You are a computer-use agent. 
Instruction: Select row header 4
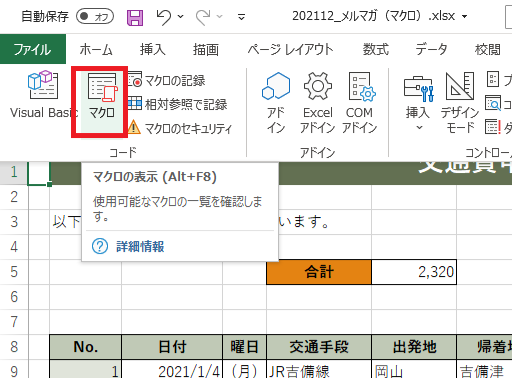[14, 247]
